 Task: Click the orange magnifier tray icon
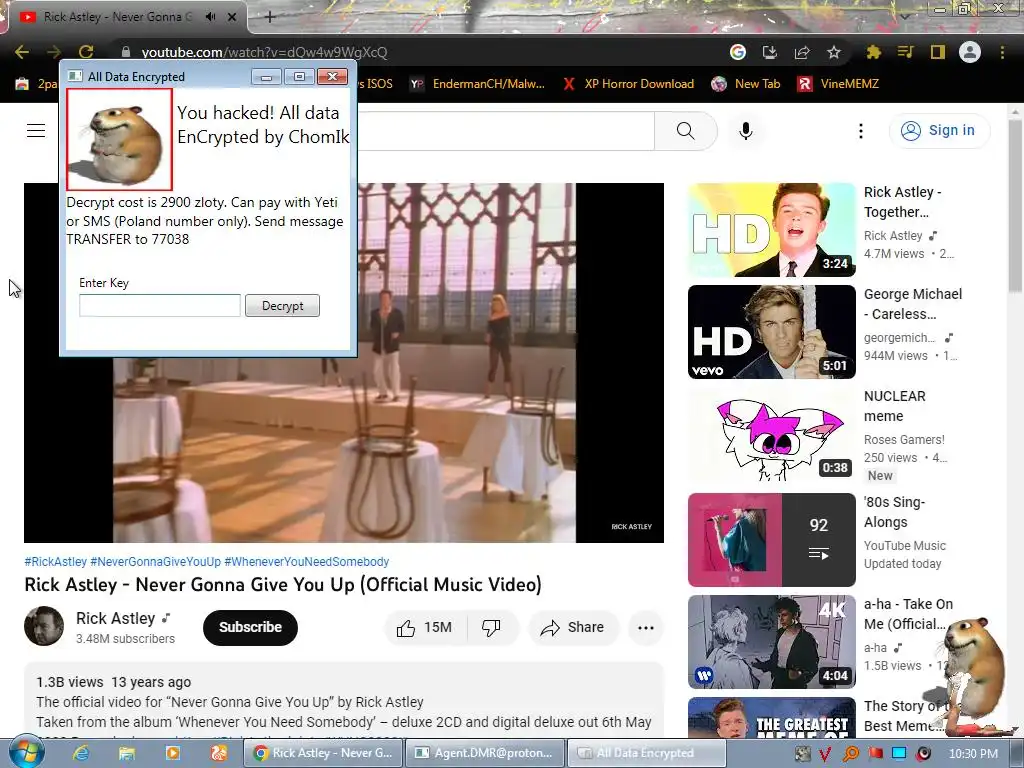pos(851,754)
